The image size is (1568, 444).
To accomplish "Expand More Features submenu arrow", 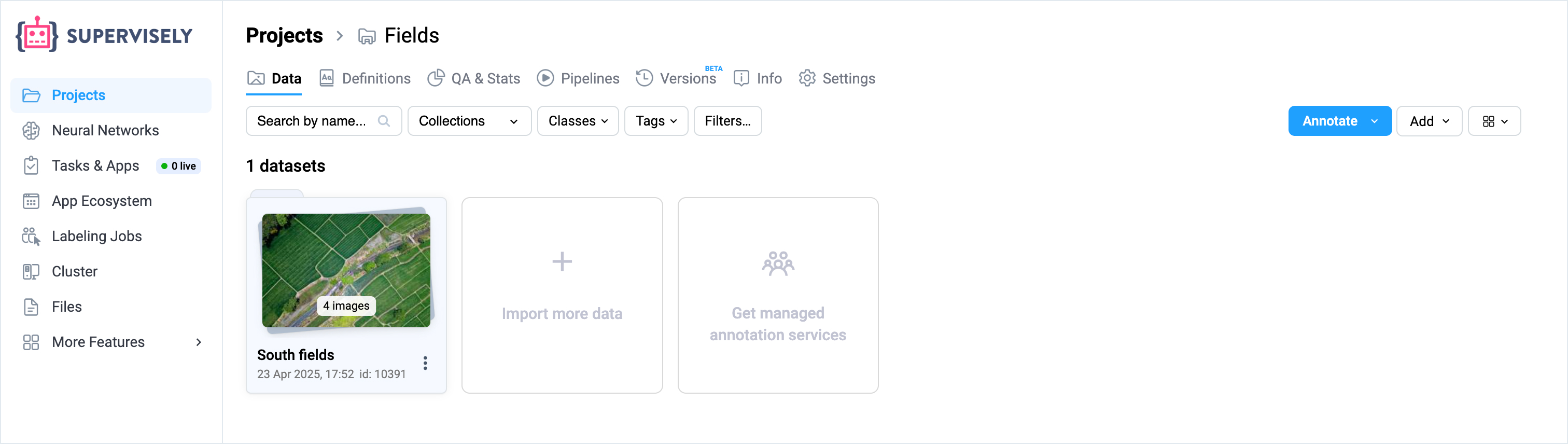I will (x=199, y=342).
